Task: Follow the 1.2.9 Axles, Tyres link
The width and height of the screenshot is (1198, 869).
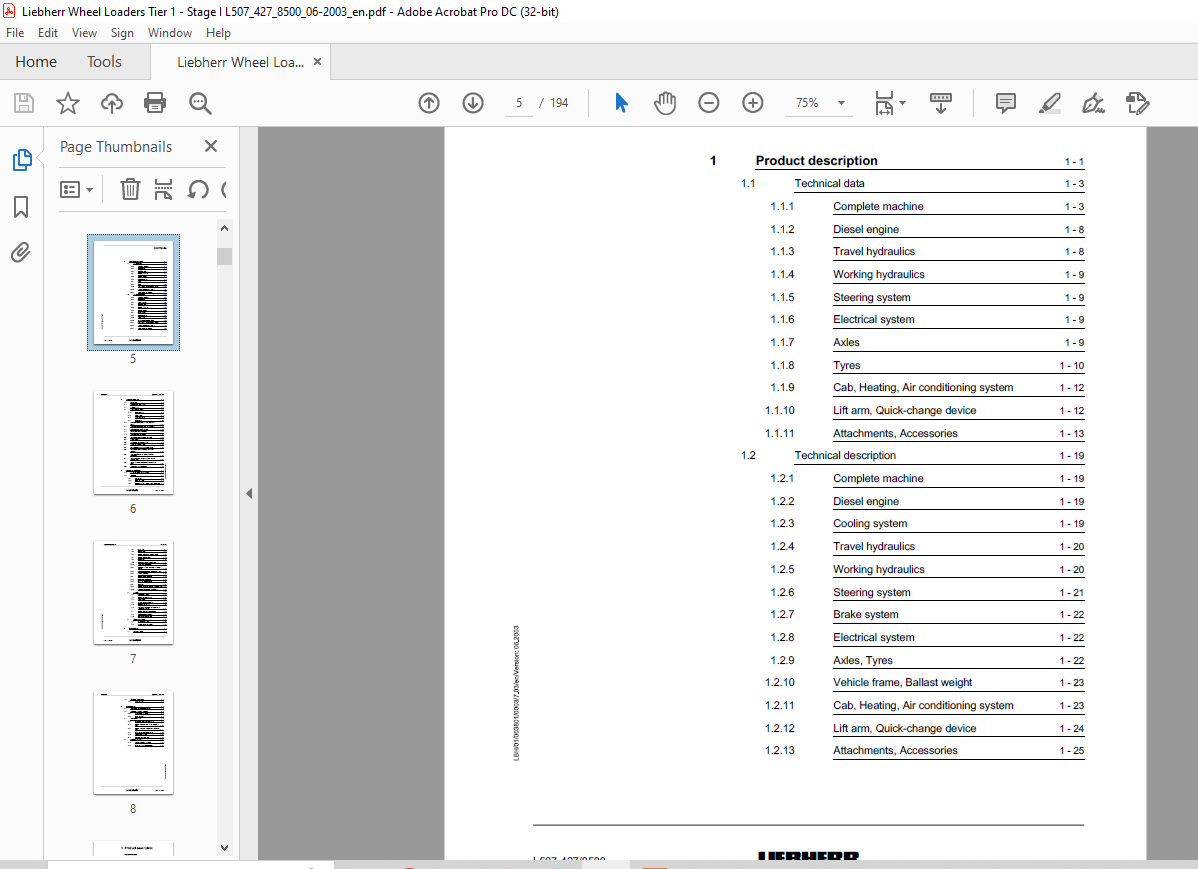Action: click(863, 660)
